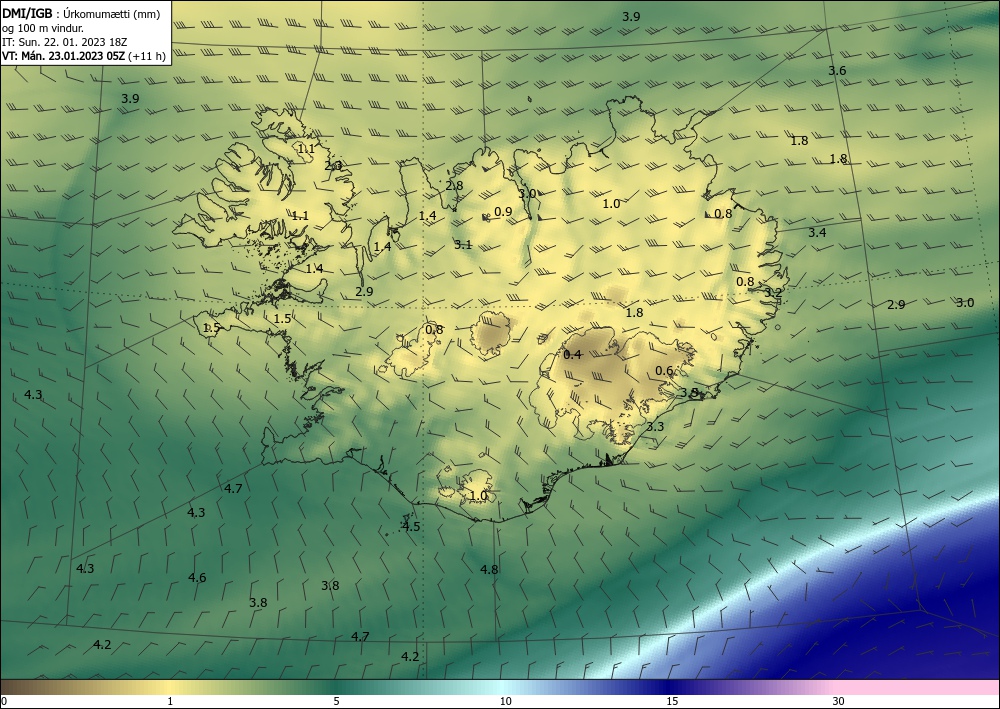Click the '10' tick label on the color scale
Image resolution: width=1000 pixels, height=709 pixels.
coord(505,702)
